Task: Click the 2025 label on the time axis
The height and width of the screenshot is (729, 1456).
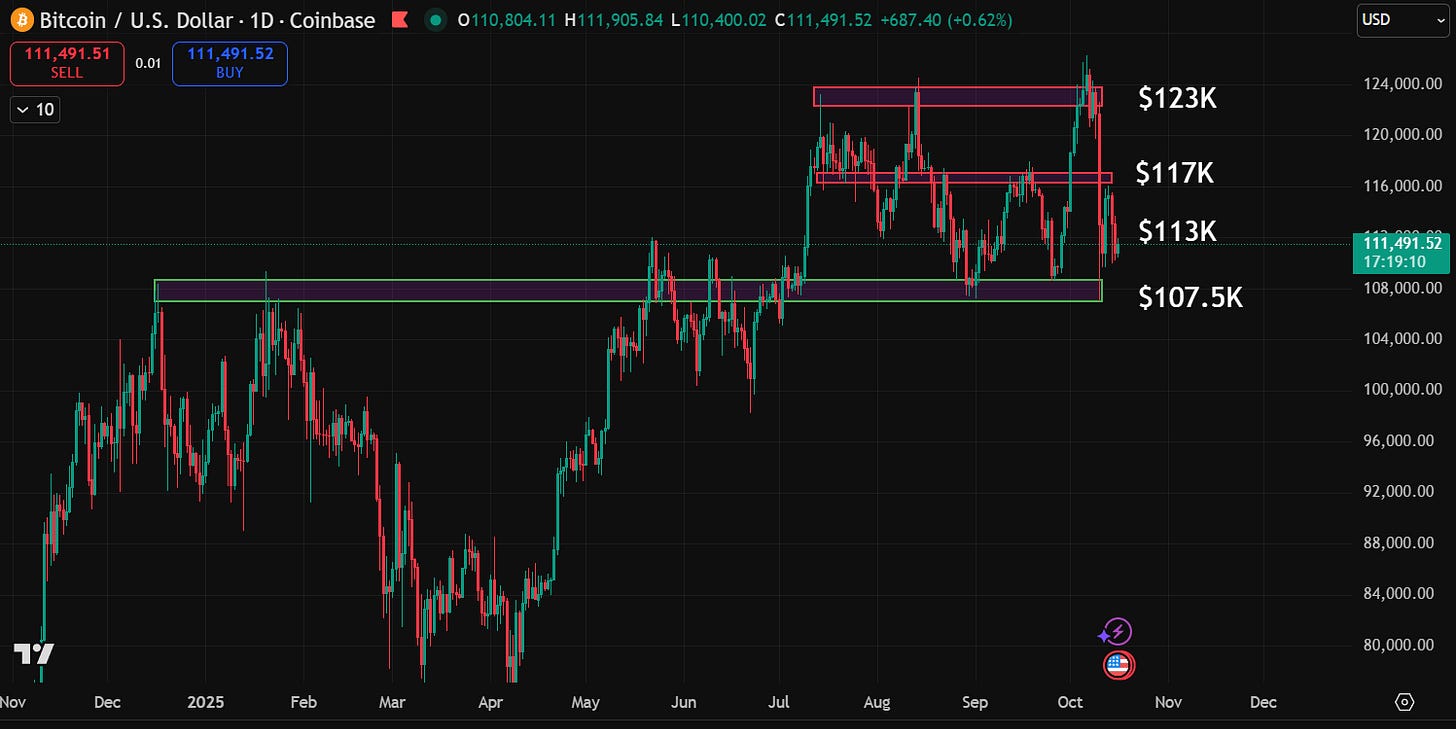Action: click(x=205, y=702)
